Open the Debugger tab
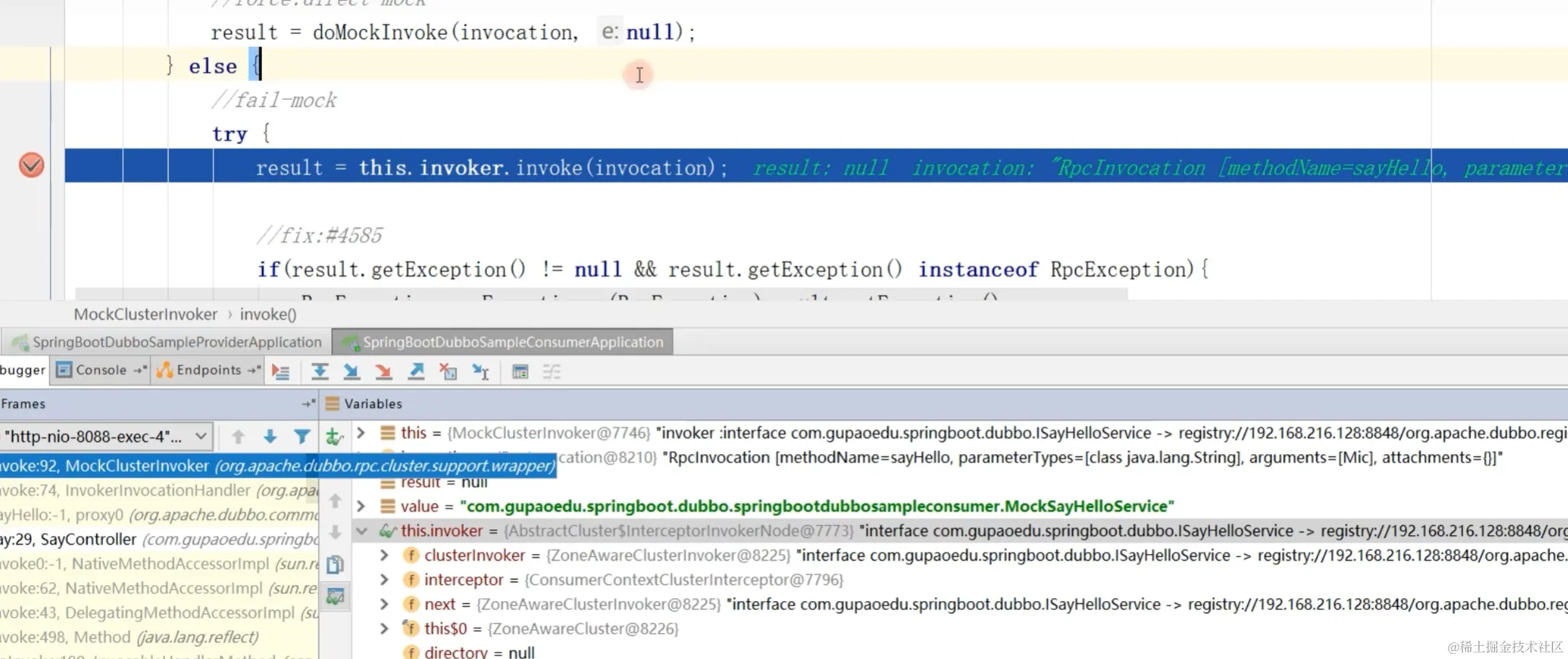The width and height of the screenshot is (1568, 659). (x=23, y=370)
